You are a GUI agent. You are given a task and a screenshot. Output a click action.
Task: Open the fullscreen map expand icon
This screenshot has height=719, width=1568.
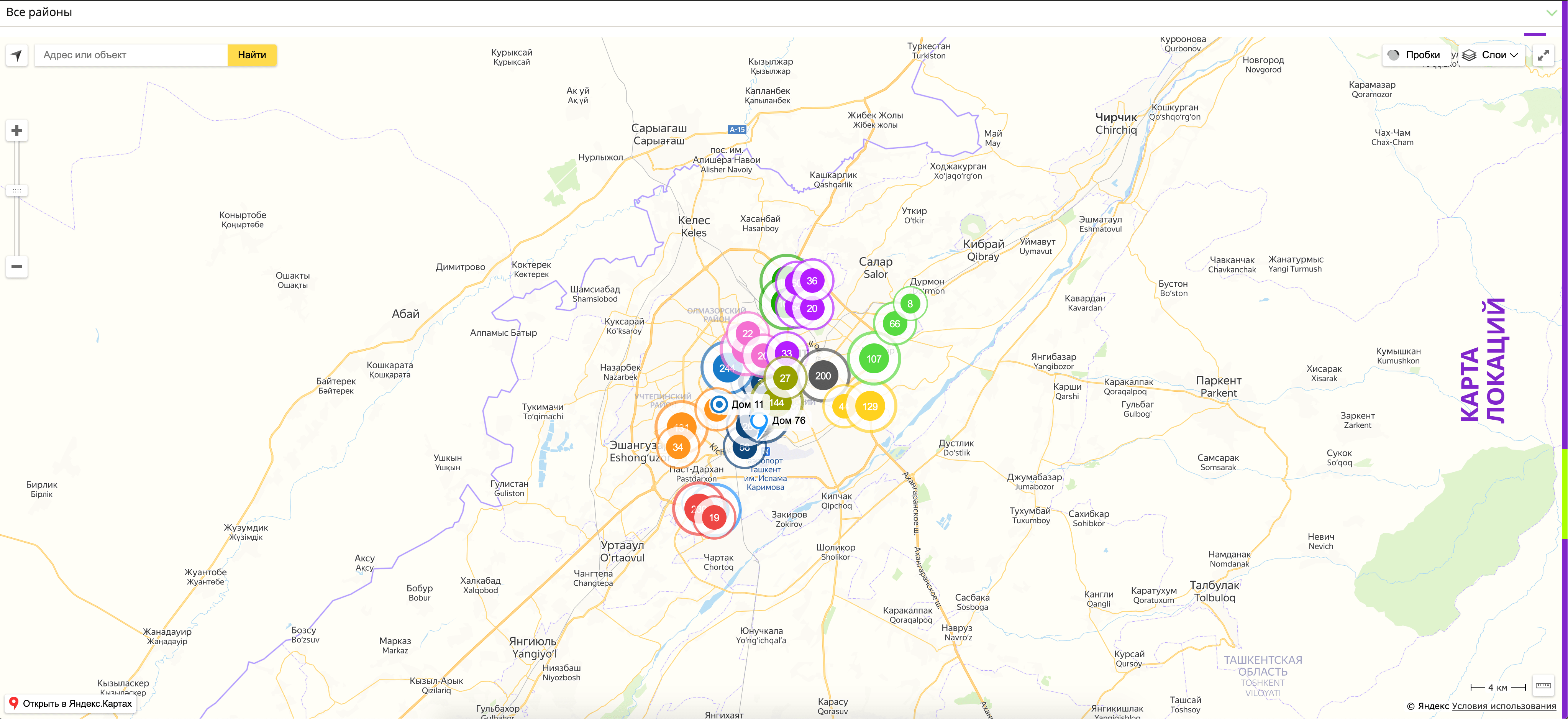tap(1543, 56)
